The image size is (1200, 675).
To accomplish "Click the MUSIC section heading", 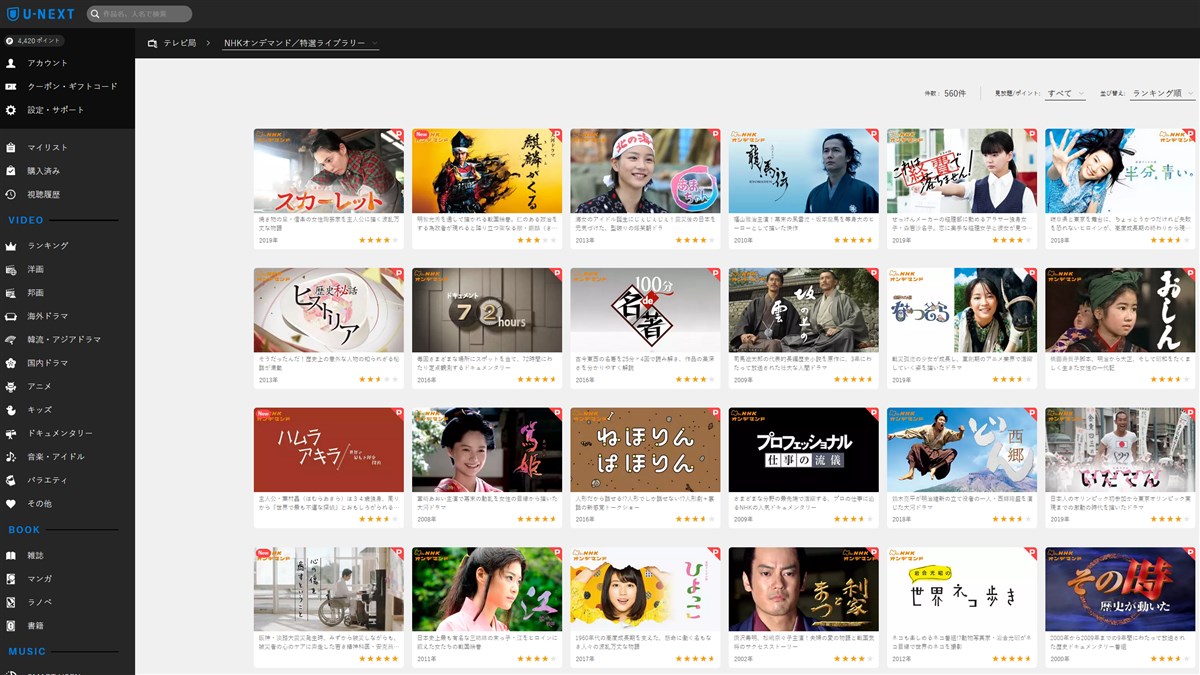I will [x=27, y=652].
